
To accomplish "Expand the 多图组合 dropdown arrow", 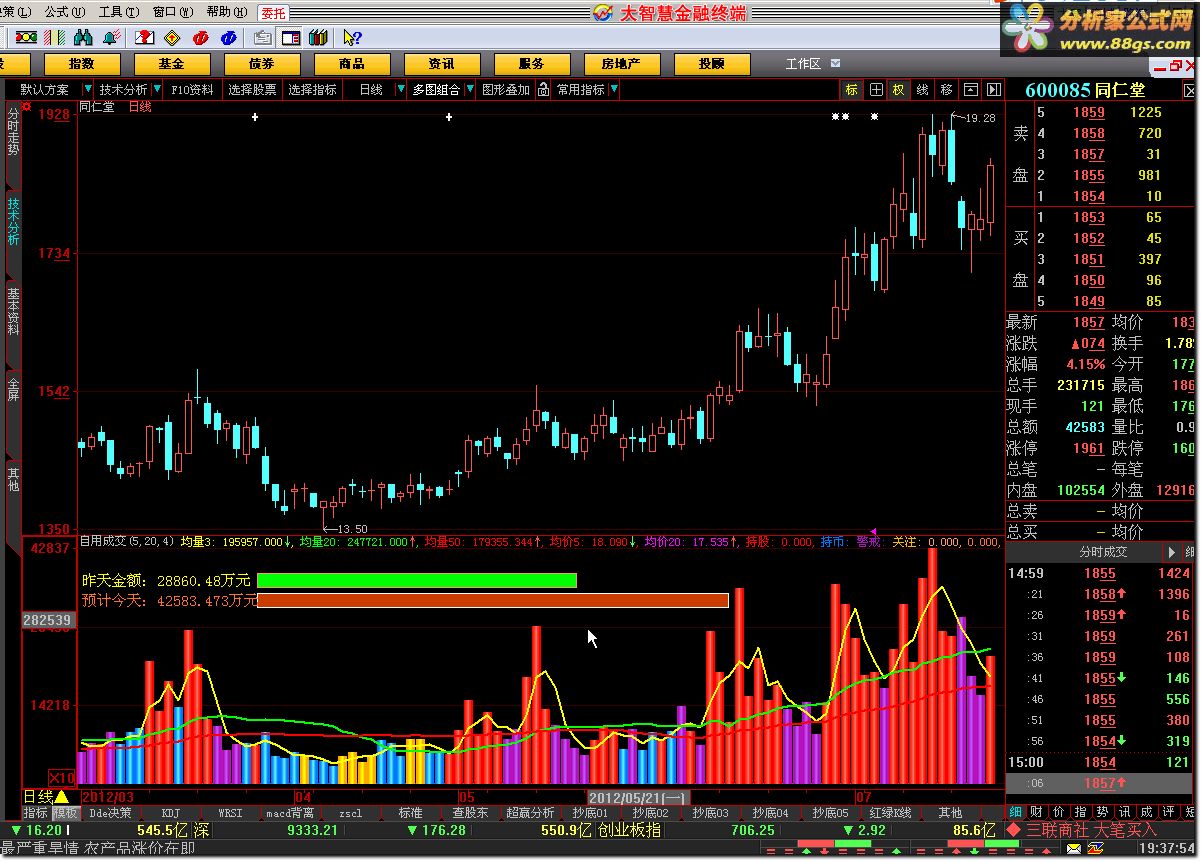I will tap(470, 90).
